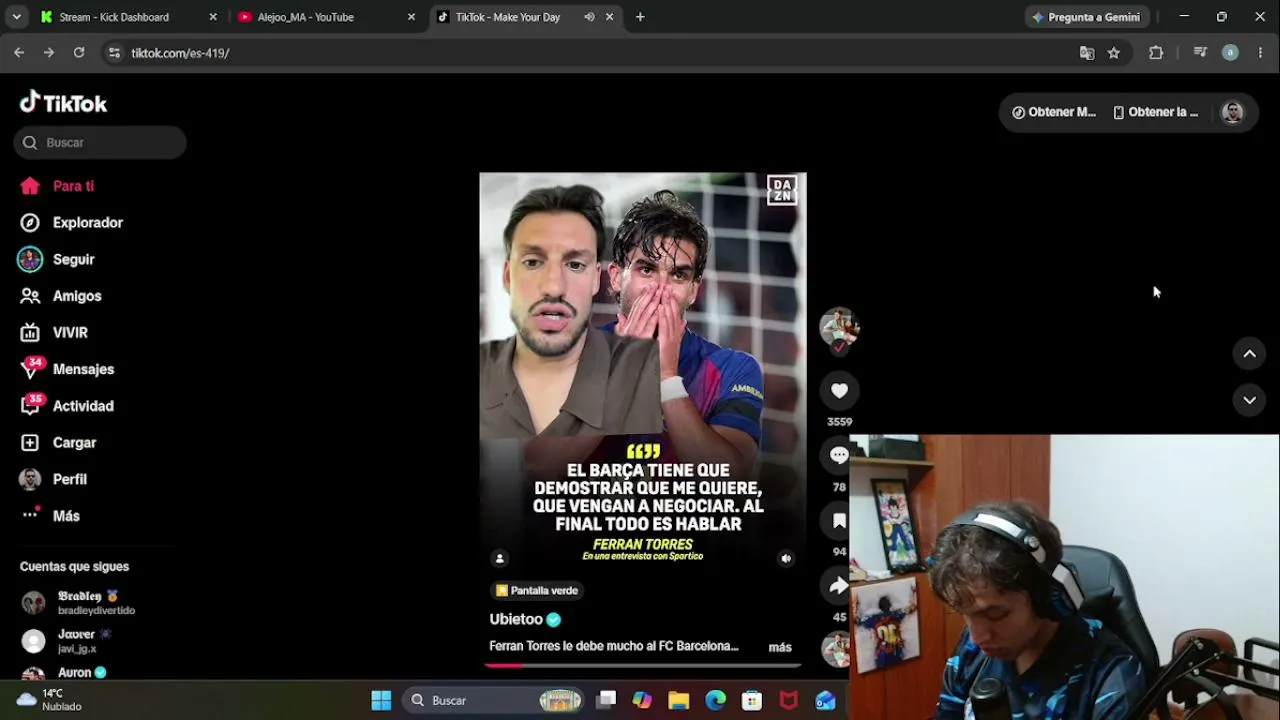Open Chrome media controls
The width and height of the screenshot is (1280, 720).
click(1200, 53)
